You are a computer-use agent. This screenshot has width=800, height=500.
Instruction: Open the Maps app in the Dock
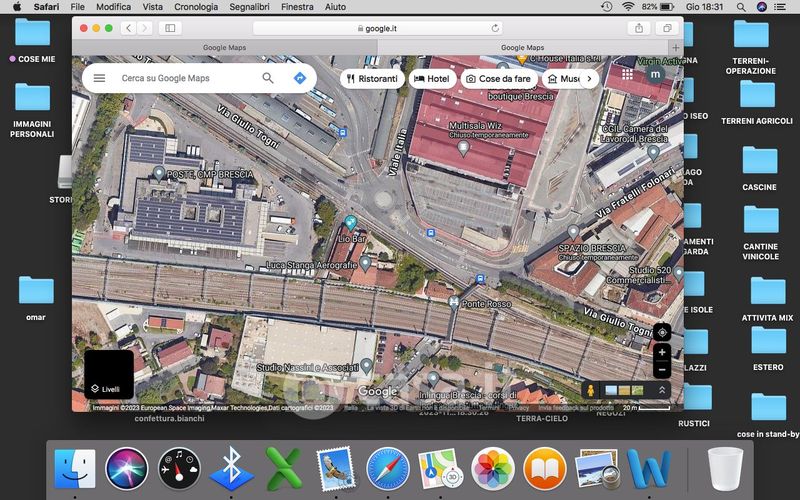pyautogui.click(x=440, y=468)
